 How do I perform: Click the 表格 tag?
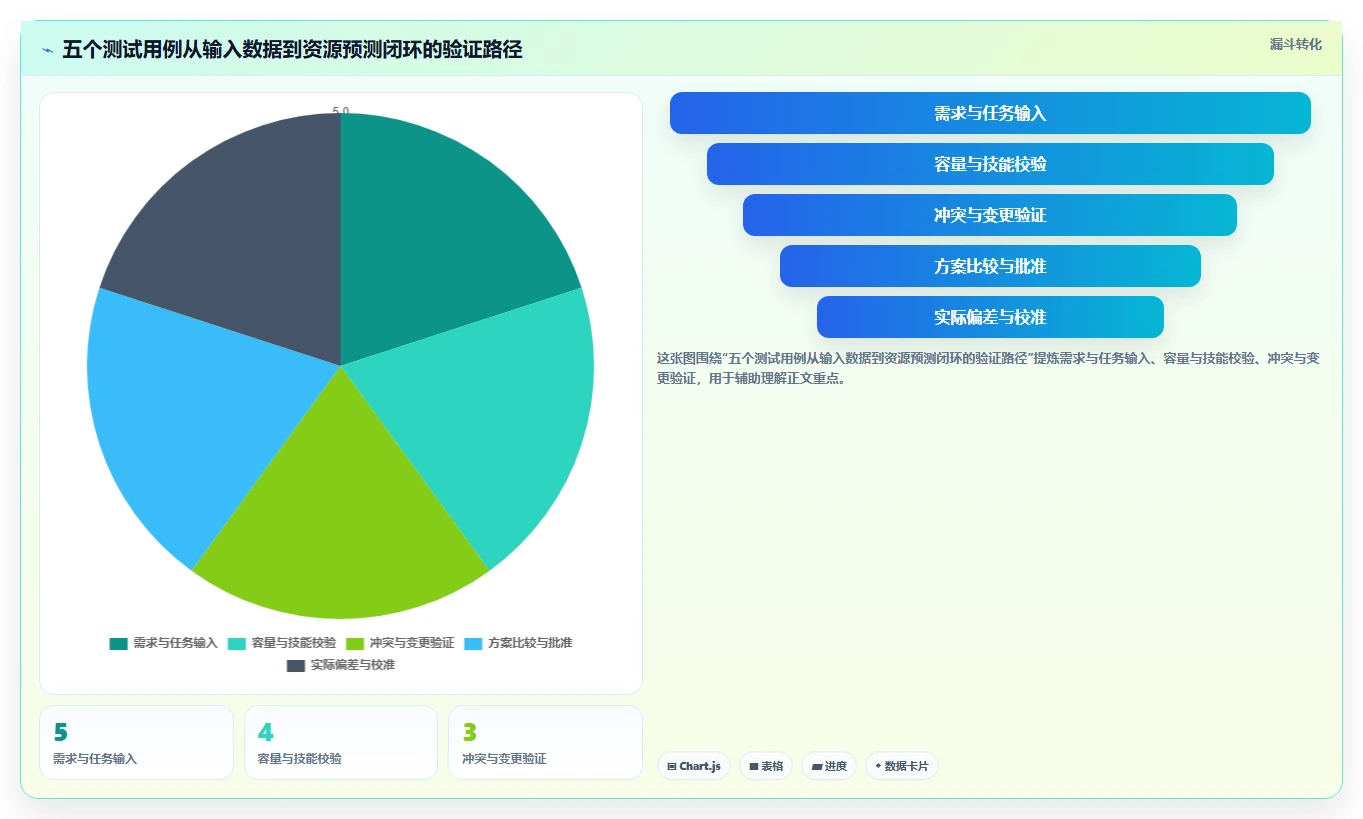pyautogui.click(x=766, y=766)
